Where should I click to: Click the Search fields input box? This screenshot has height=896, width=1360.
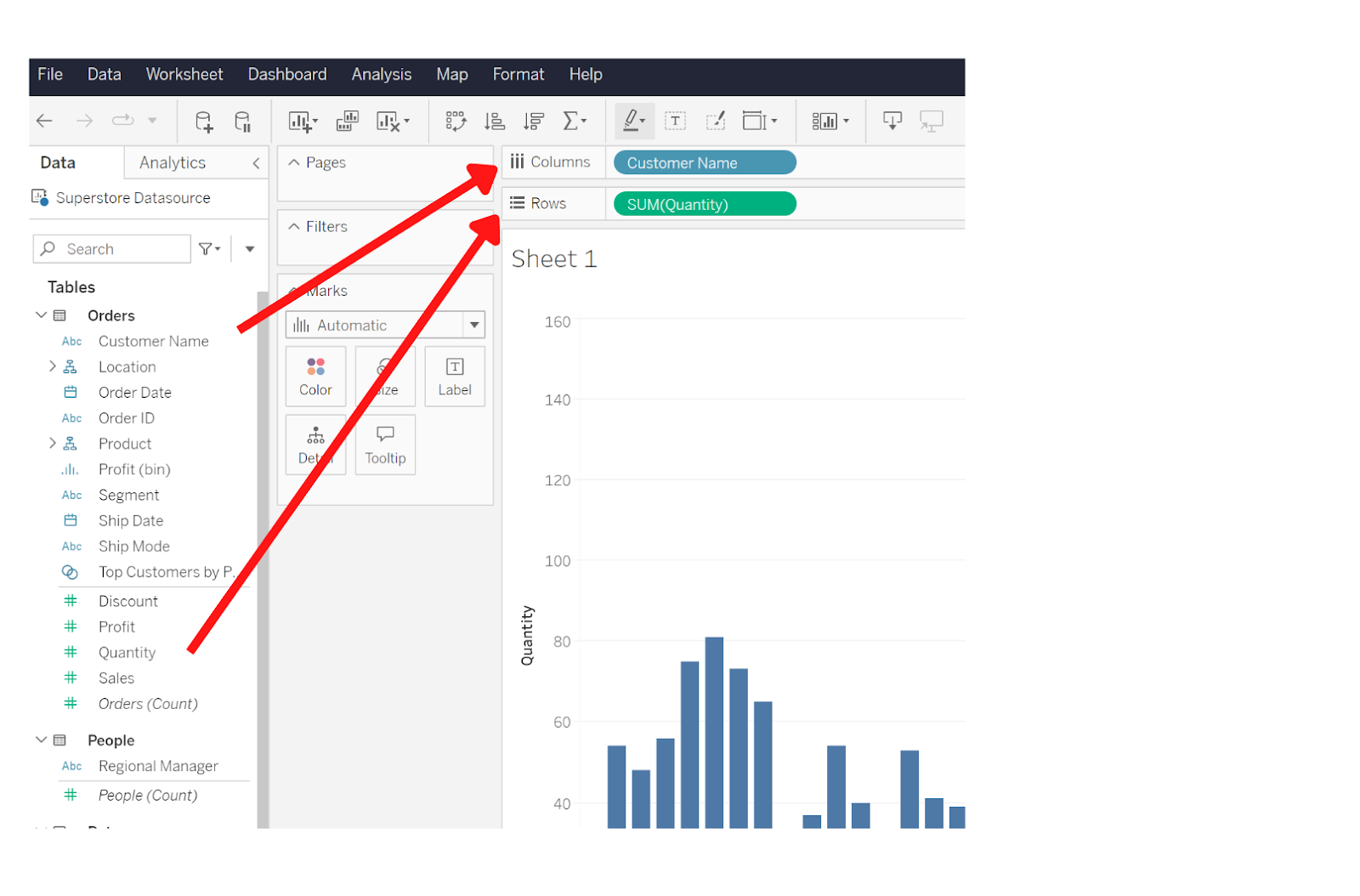pos(112,249)
